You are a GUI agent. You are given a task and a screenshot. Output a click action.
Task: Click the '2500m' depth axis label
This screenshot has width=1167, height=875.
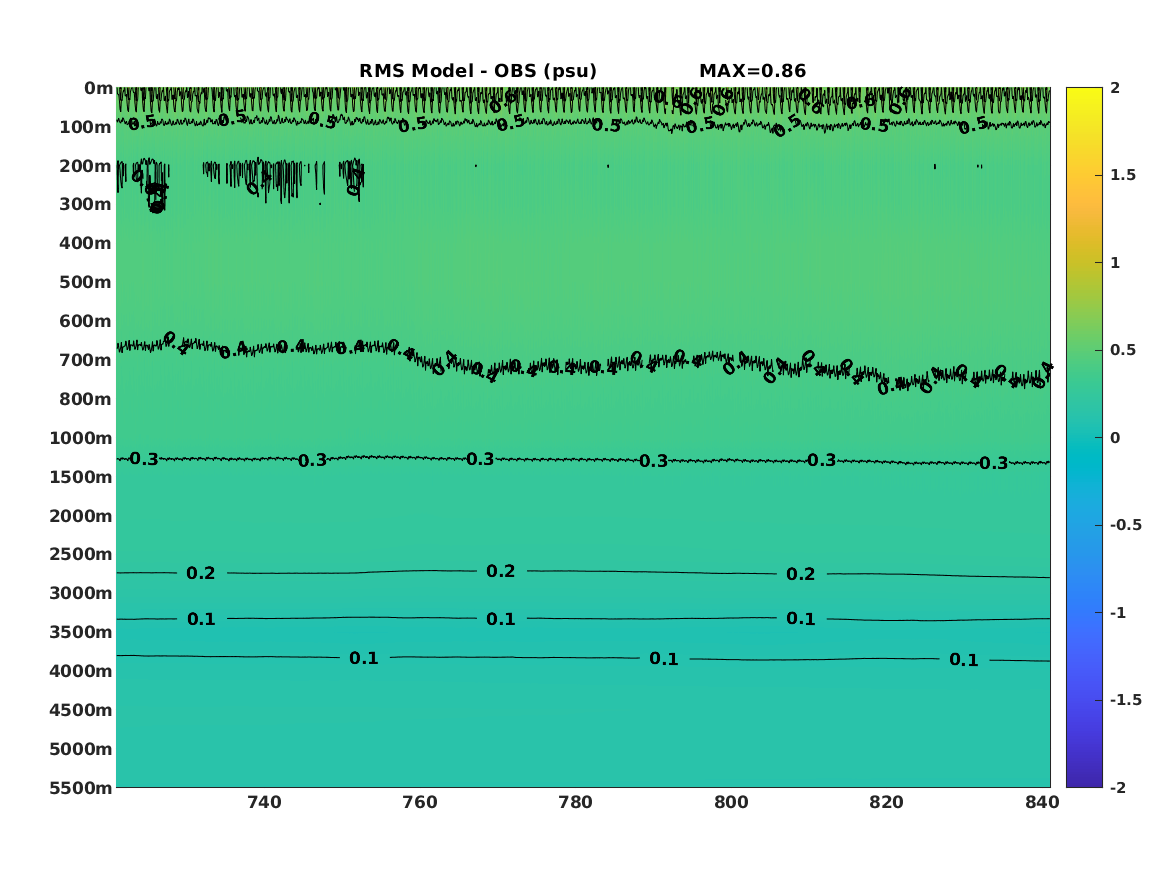81,554
